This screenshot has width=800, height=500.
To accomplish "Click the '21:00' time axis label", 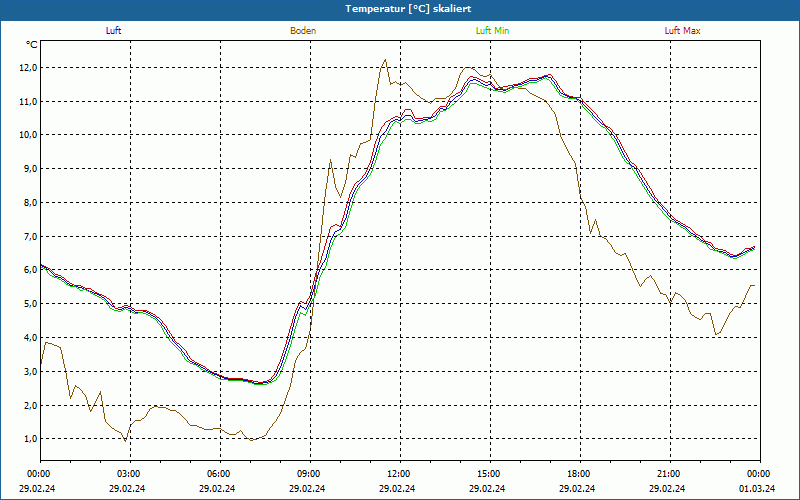I will [670, 474].
